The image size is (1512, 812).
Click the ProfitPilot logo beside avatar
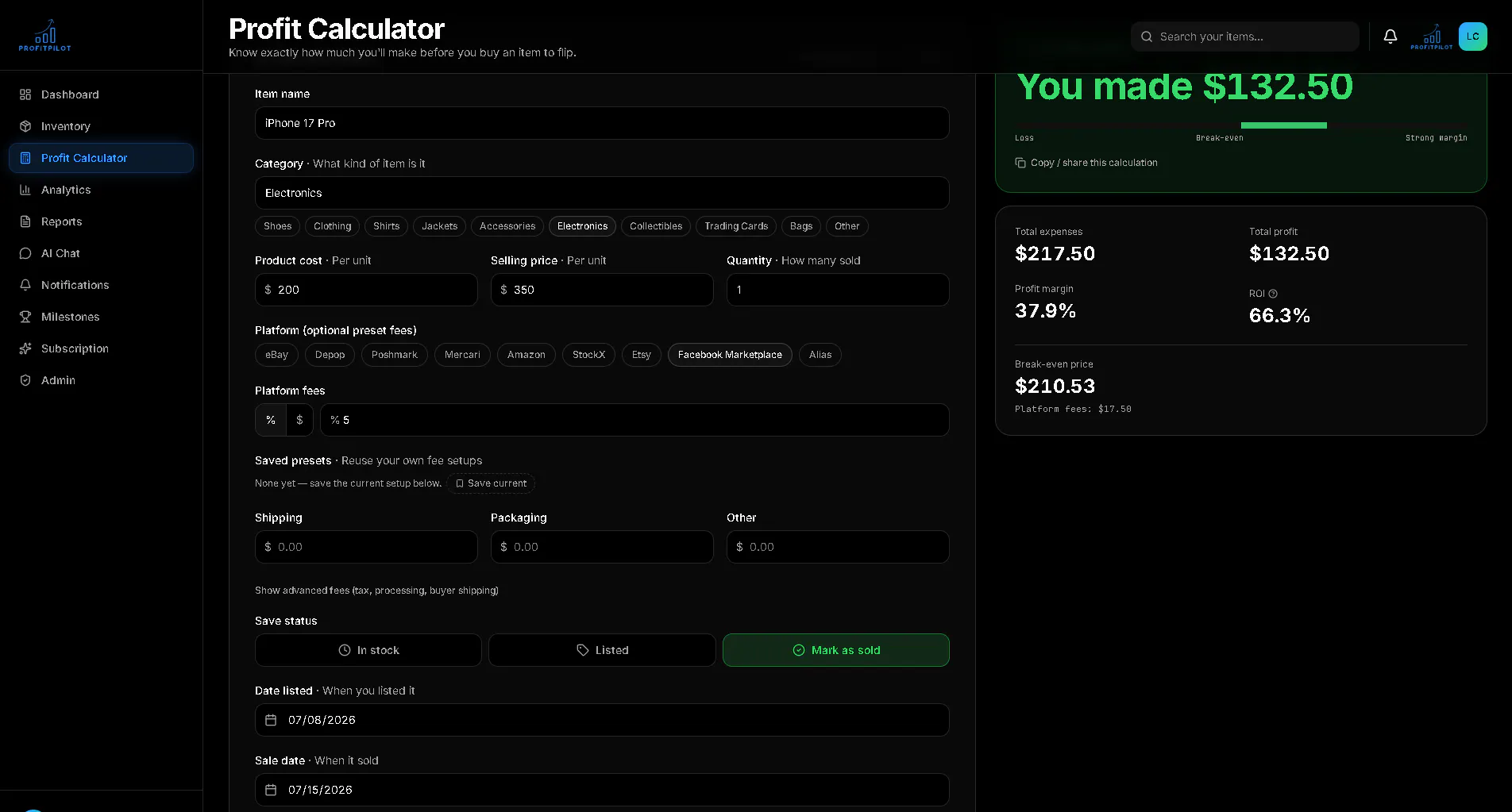pos(1432,37)
